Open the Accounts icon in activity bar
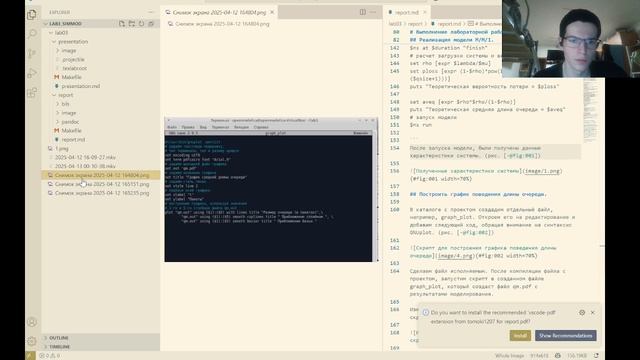This screenshot has height=360, width=640. [x=32, y=322]
